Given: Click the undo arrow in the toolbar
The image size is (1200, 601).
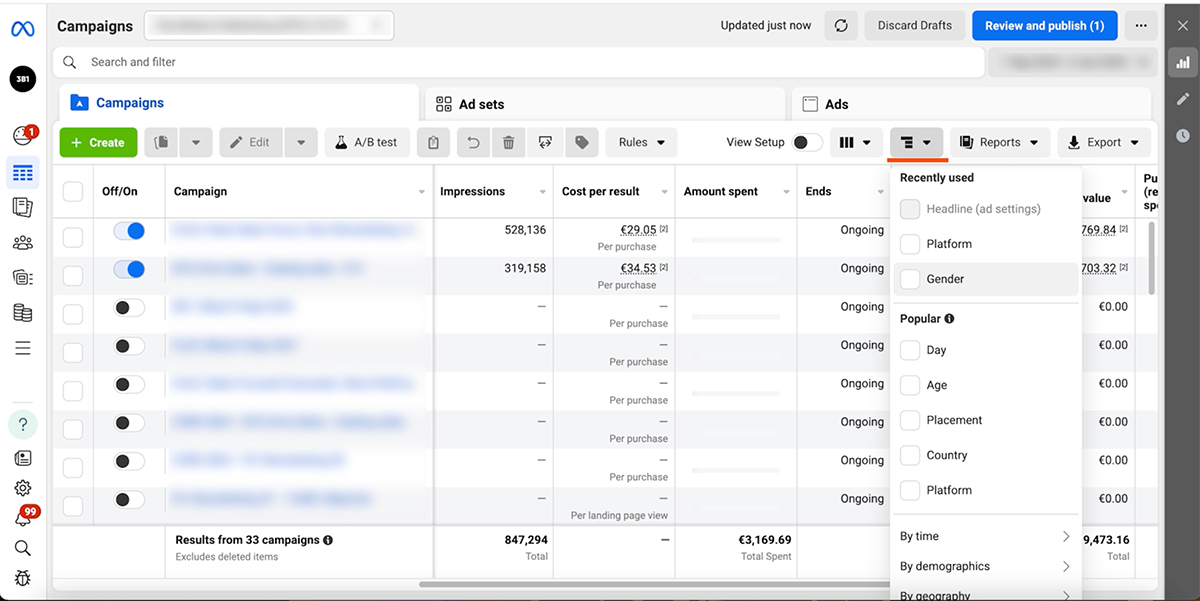Looking at the screenshot, I should coord(472,142).
